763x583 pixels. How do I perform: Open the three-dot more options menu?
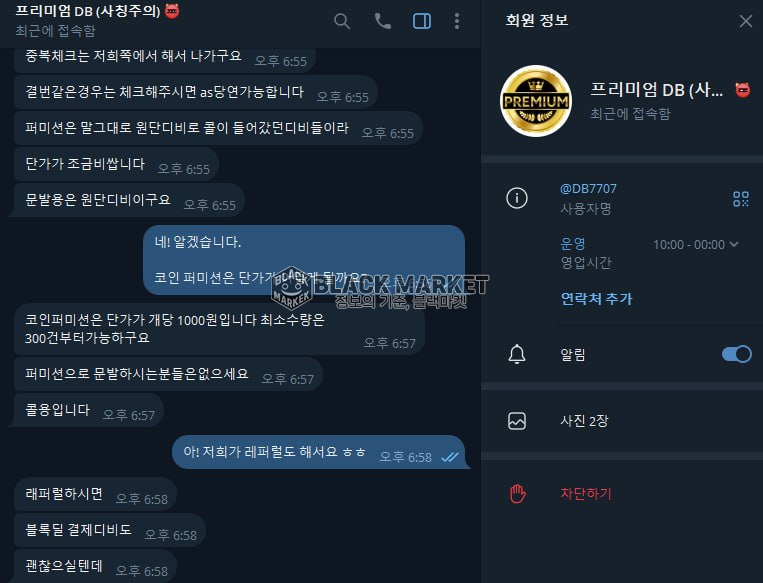[456, 21]
